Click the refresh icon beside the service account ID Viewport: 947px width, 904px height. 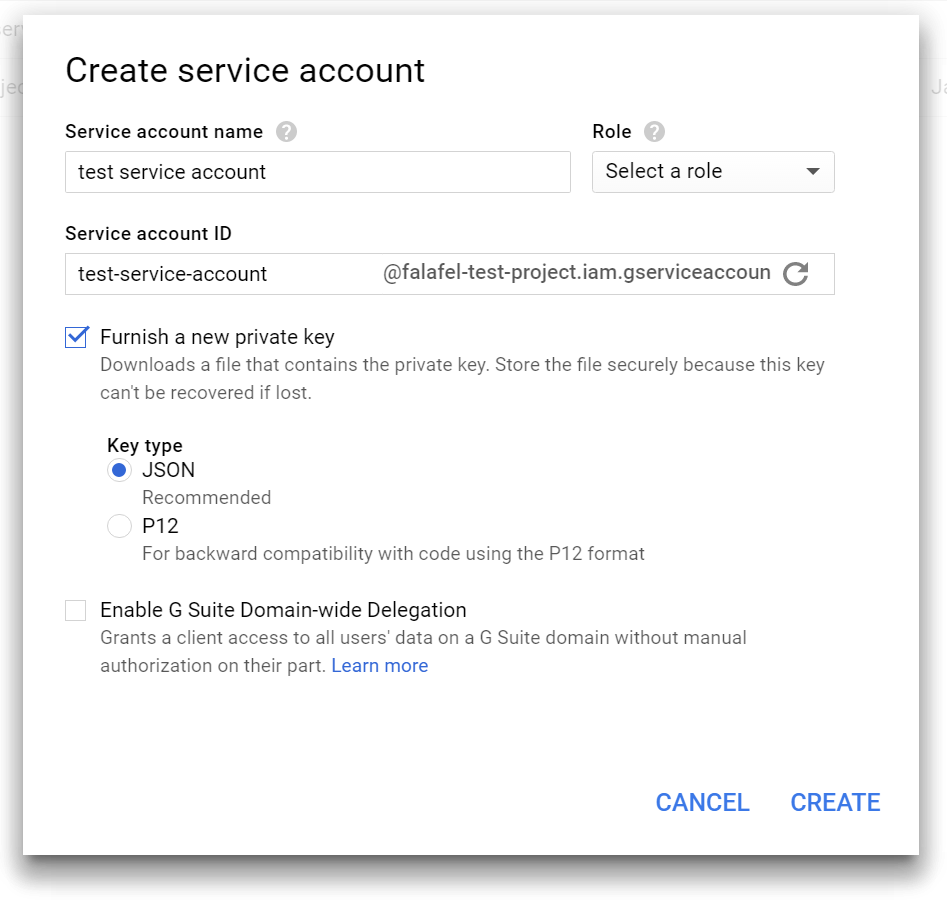pyautogui.click(x=796, y=273)
